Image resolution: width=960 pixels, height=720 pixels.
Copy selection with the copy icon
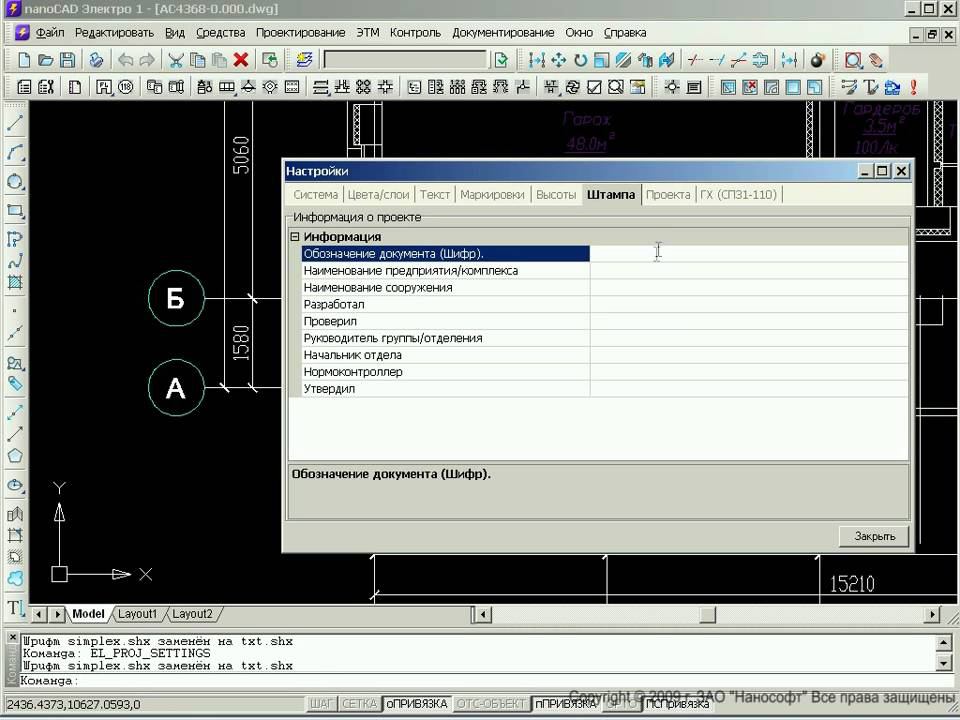[197, 60]
